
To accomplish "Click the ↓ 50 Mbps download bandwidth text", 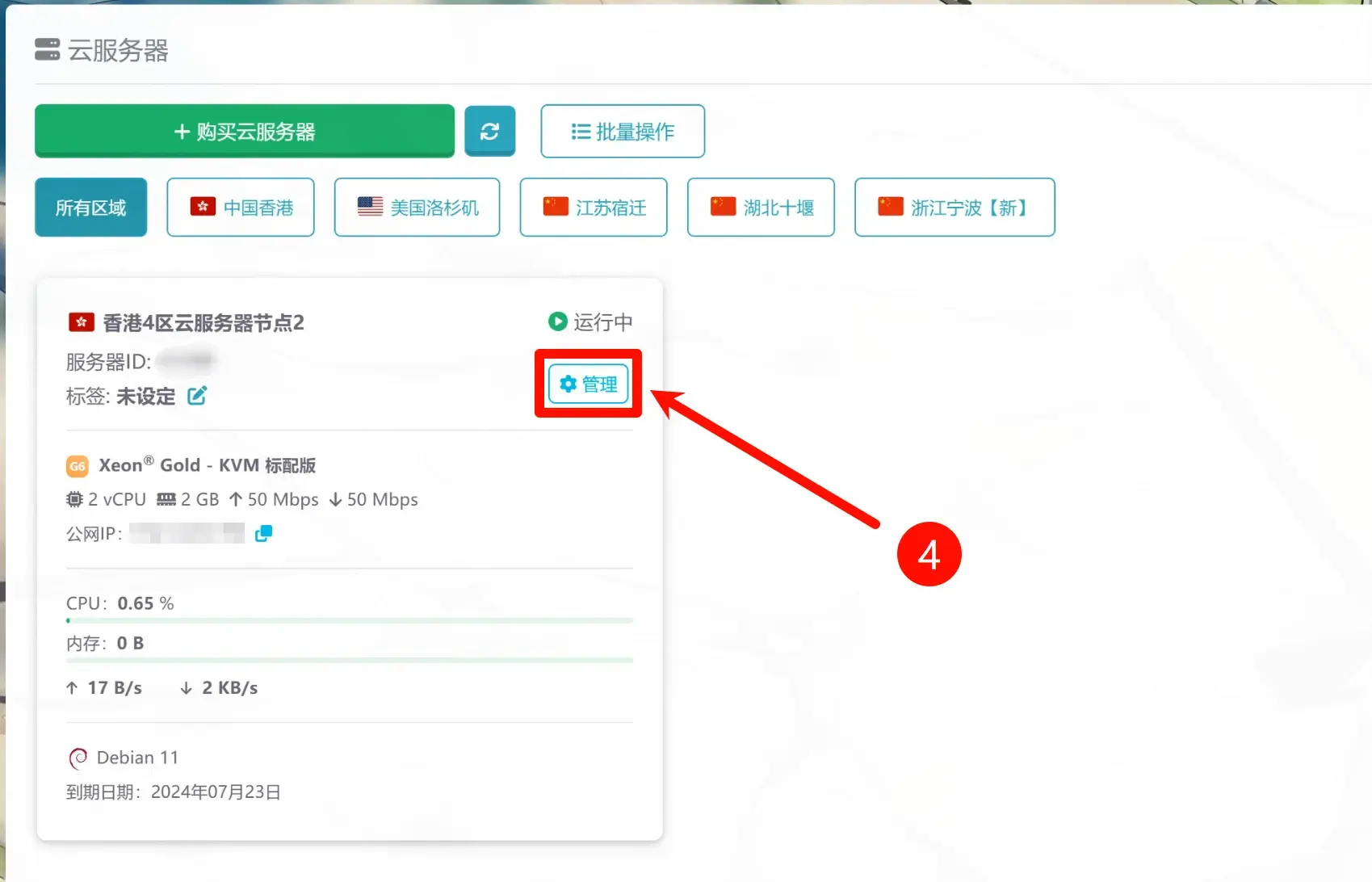I will pyautogui.click(x=374, y=500).
